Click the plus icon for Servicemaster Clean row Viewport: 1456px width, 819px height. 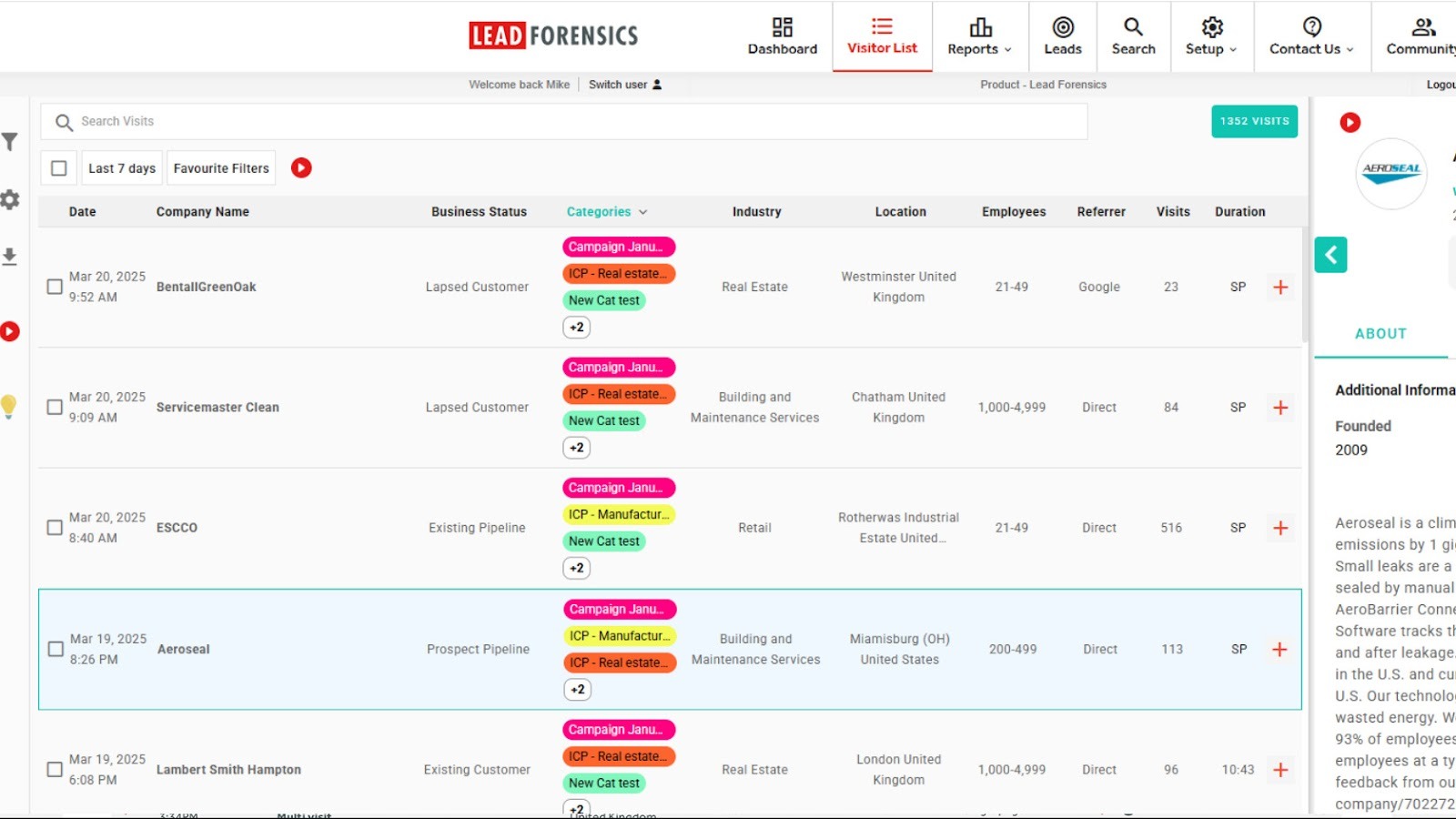point(1280,408)
